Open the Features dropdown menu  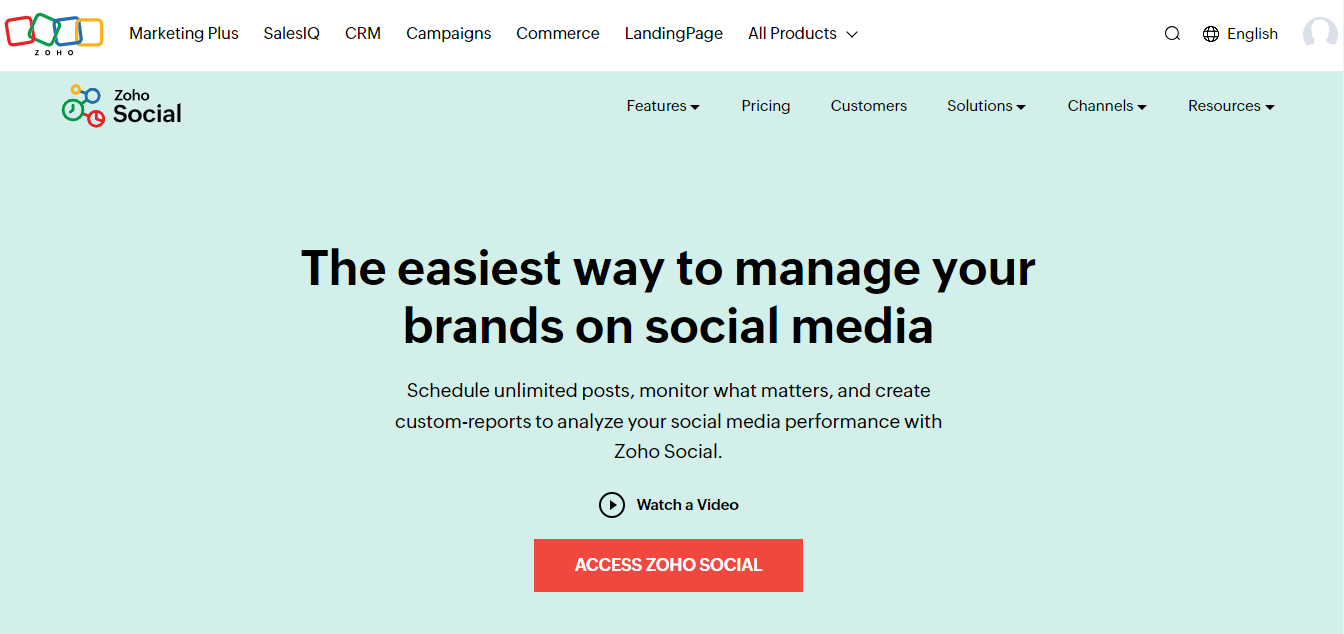click(x=662, y=105)
